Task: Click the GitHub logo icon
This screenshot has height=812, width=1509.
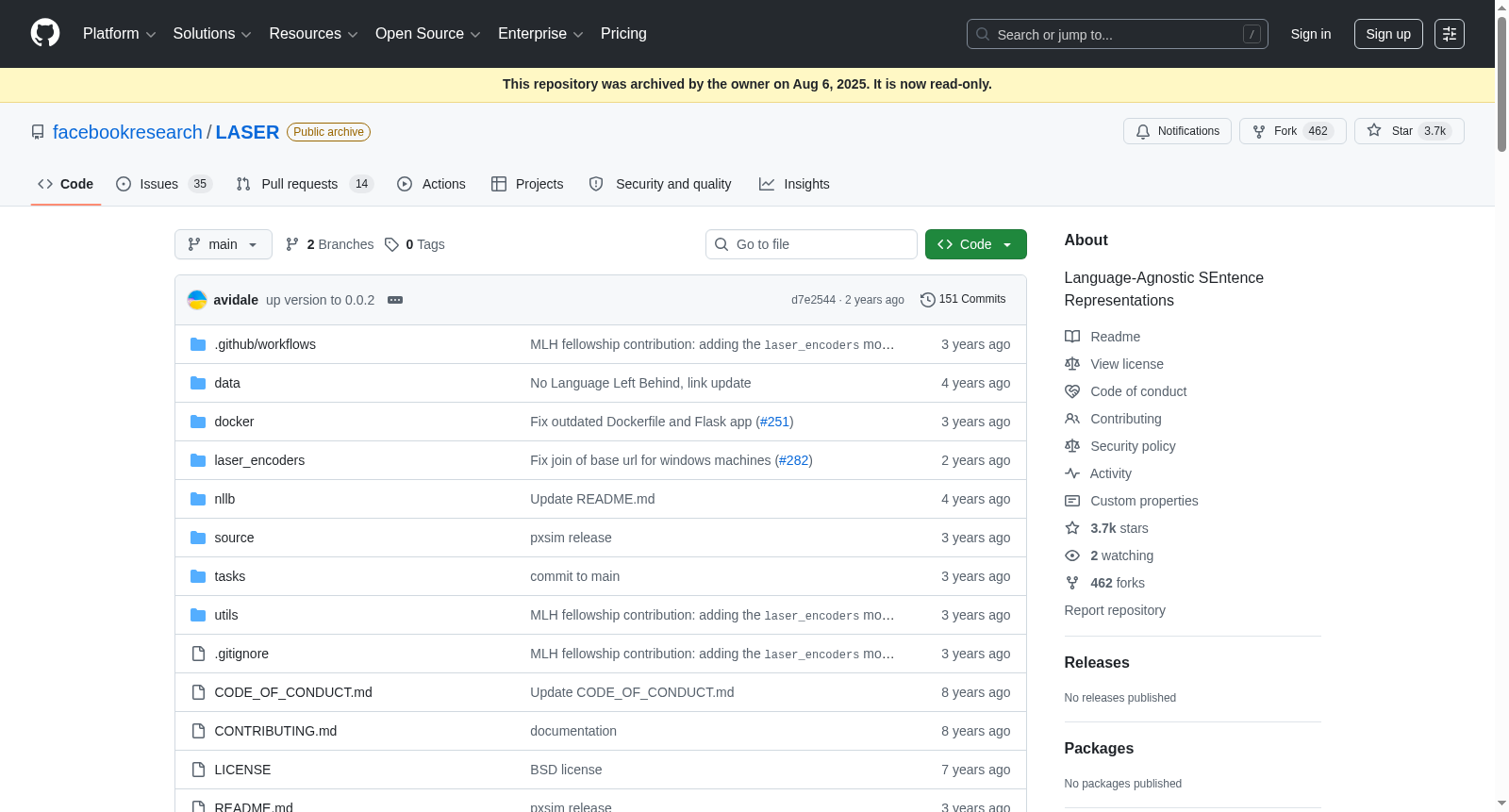Action: pos(45,33)
